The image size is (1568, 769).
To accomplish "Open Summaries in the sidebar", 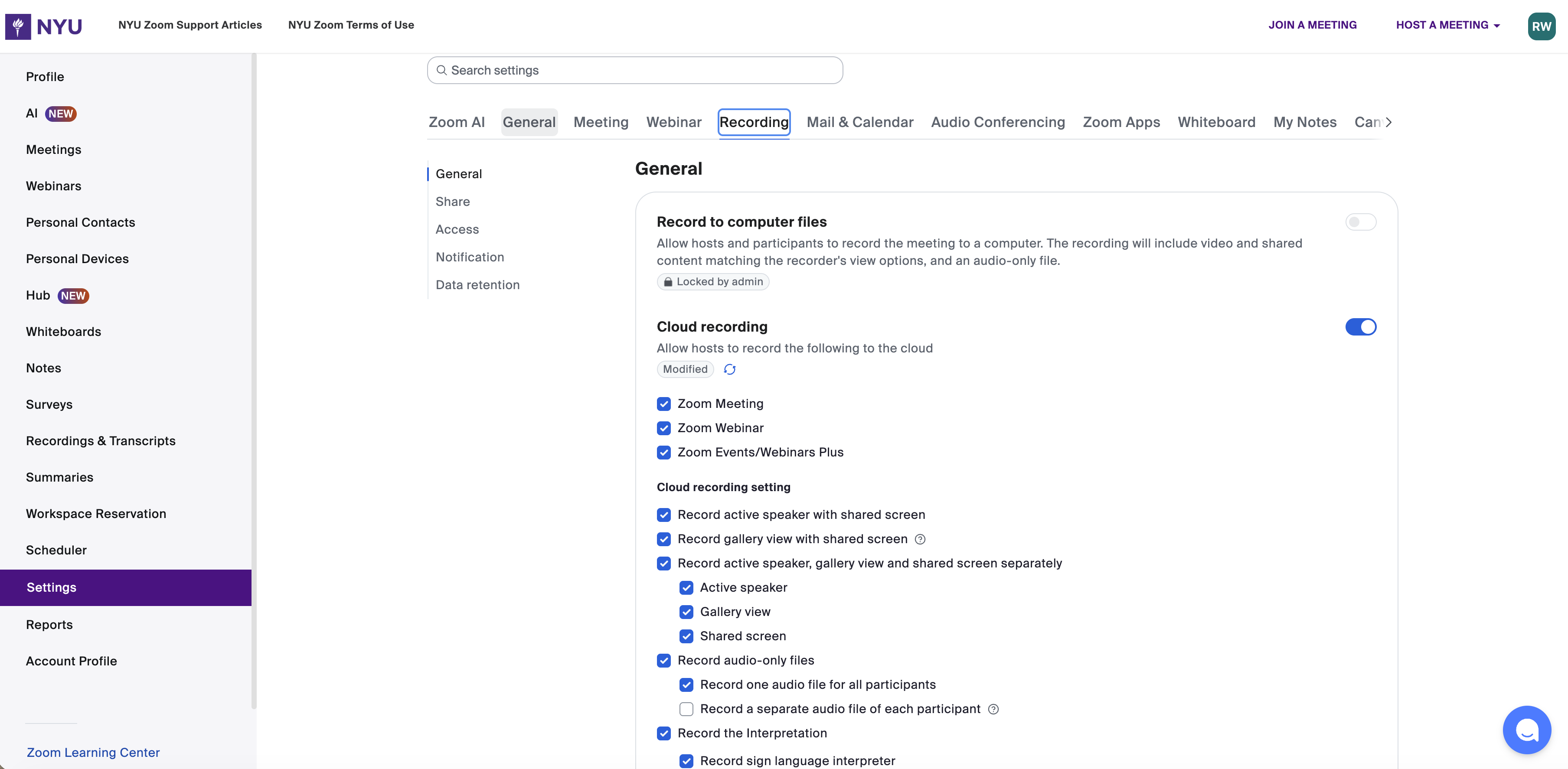I will (x=60, y=478).
